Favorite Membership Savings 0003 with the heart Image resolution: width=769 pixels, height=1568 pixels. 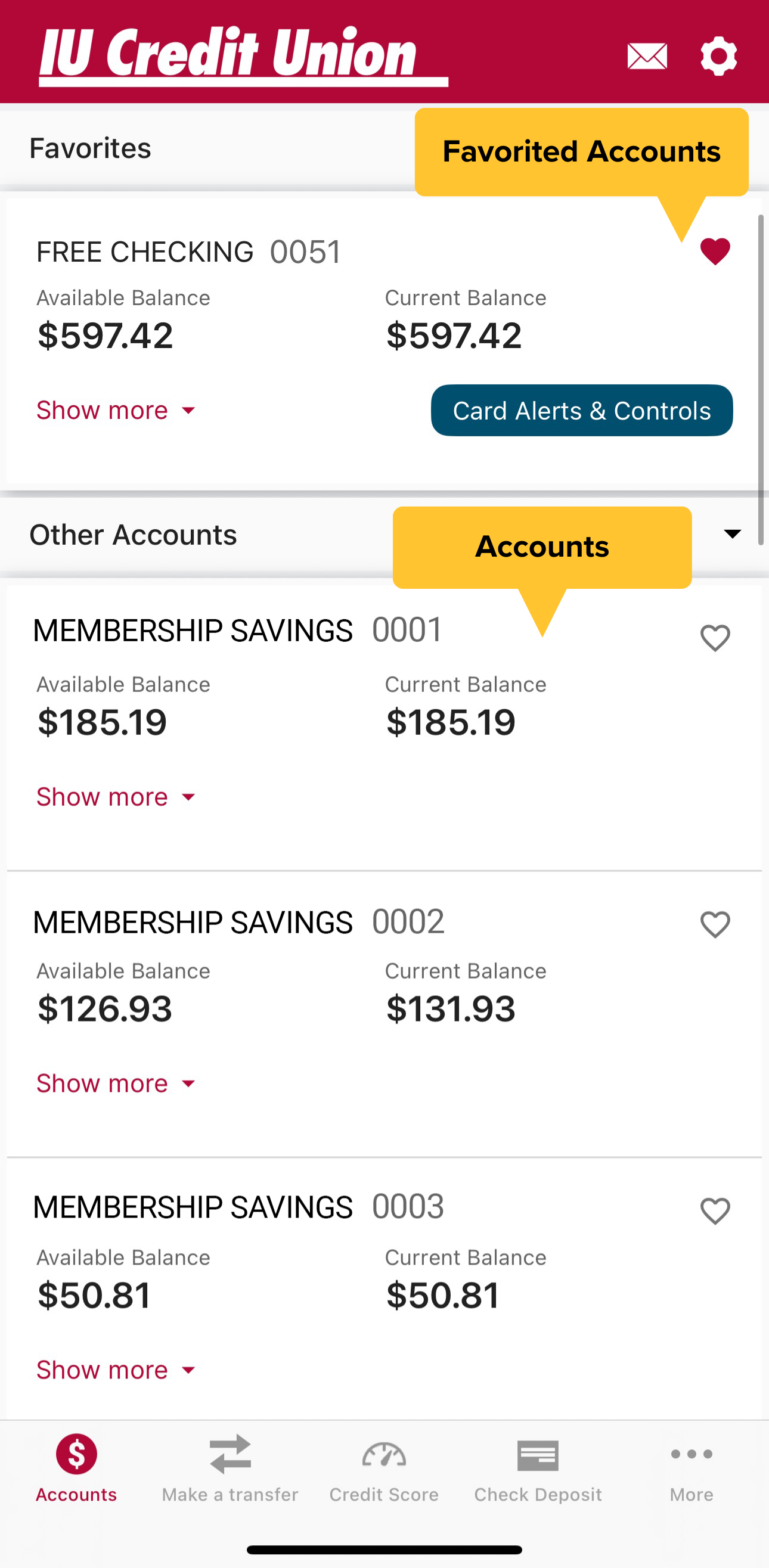[x=715, y=1210]
